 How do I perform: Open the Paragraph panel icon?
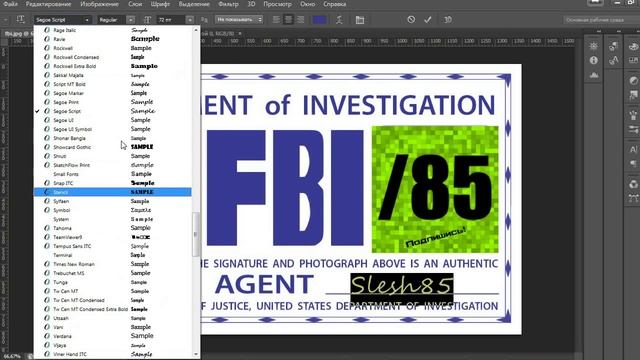633,164
